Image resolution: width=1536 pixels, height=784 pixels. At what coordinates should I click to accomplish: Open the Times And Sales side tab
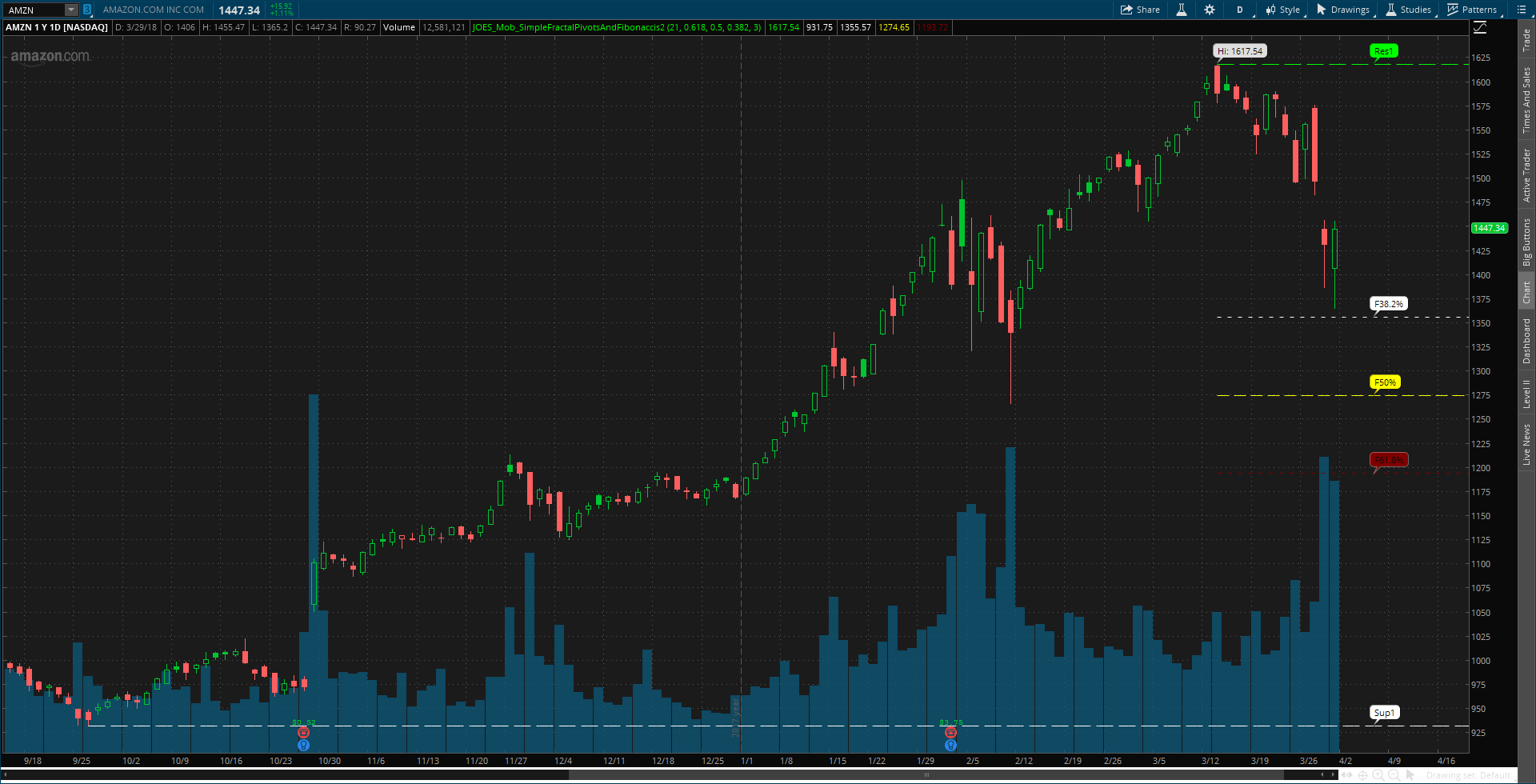1526,100
